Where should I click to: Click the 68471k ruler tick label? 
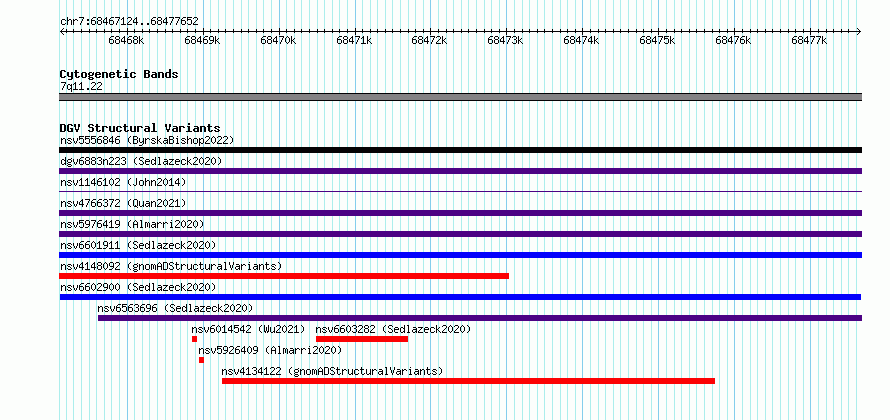point(354,40)
